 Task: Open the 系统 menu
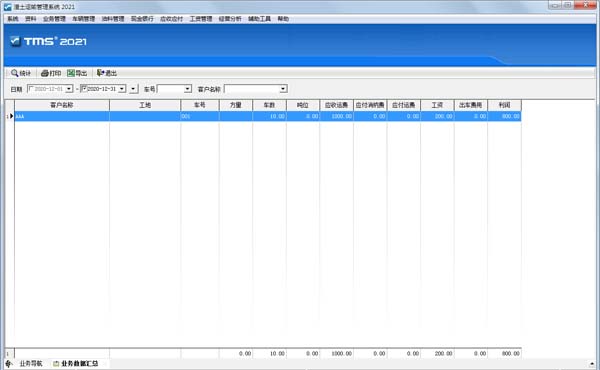[13, 19]
